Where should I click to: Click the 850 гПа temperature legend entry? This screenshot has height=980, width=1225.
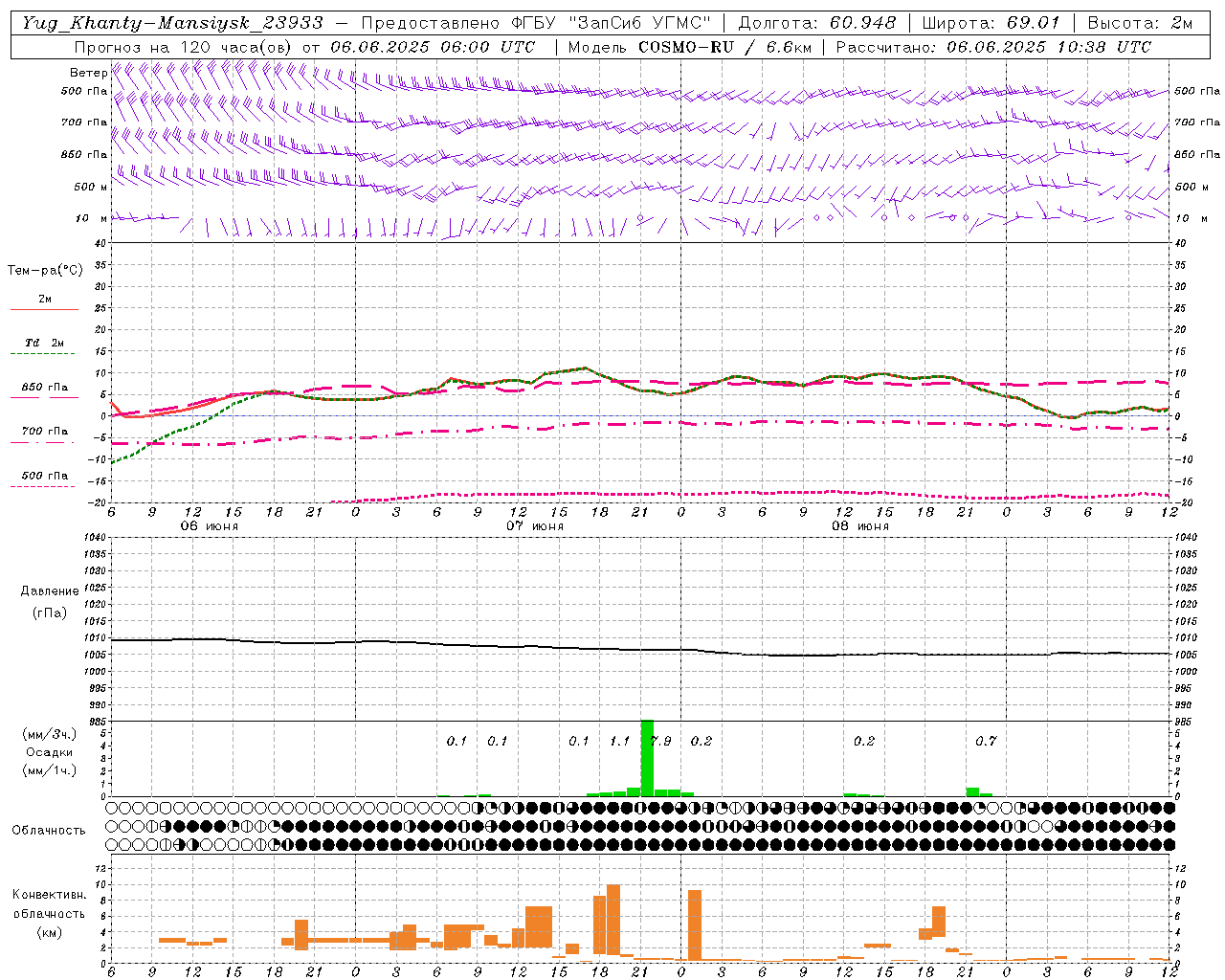coord(44,388)
